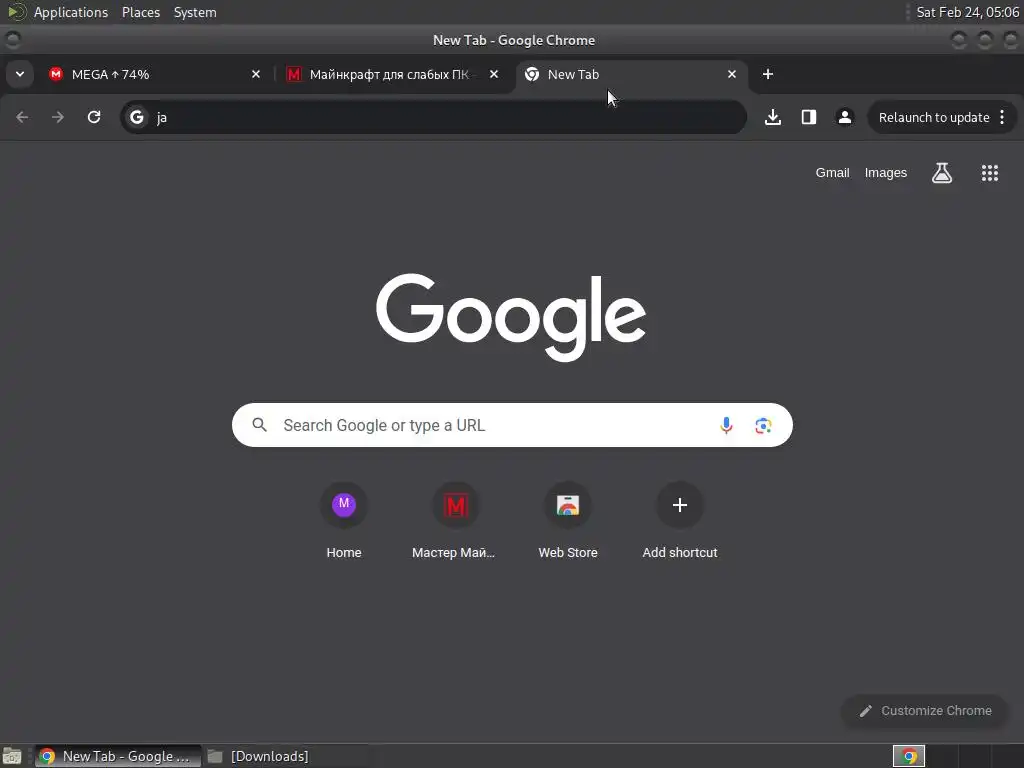The height and width of the screenshot is (768, 1024).
Task: Open the Applications menu
Action: [x=71, y=12]
